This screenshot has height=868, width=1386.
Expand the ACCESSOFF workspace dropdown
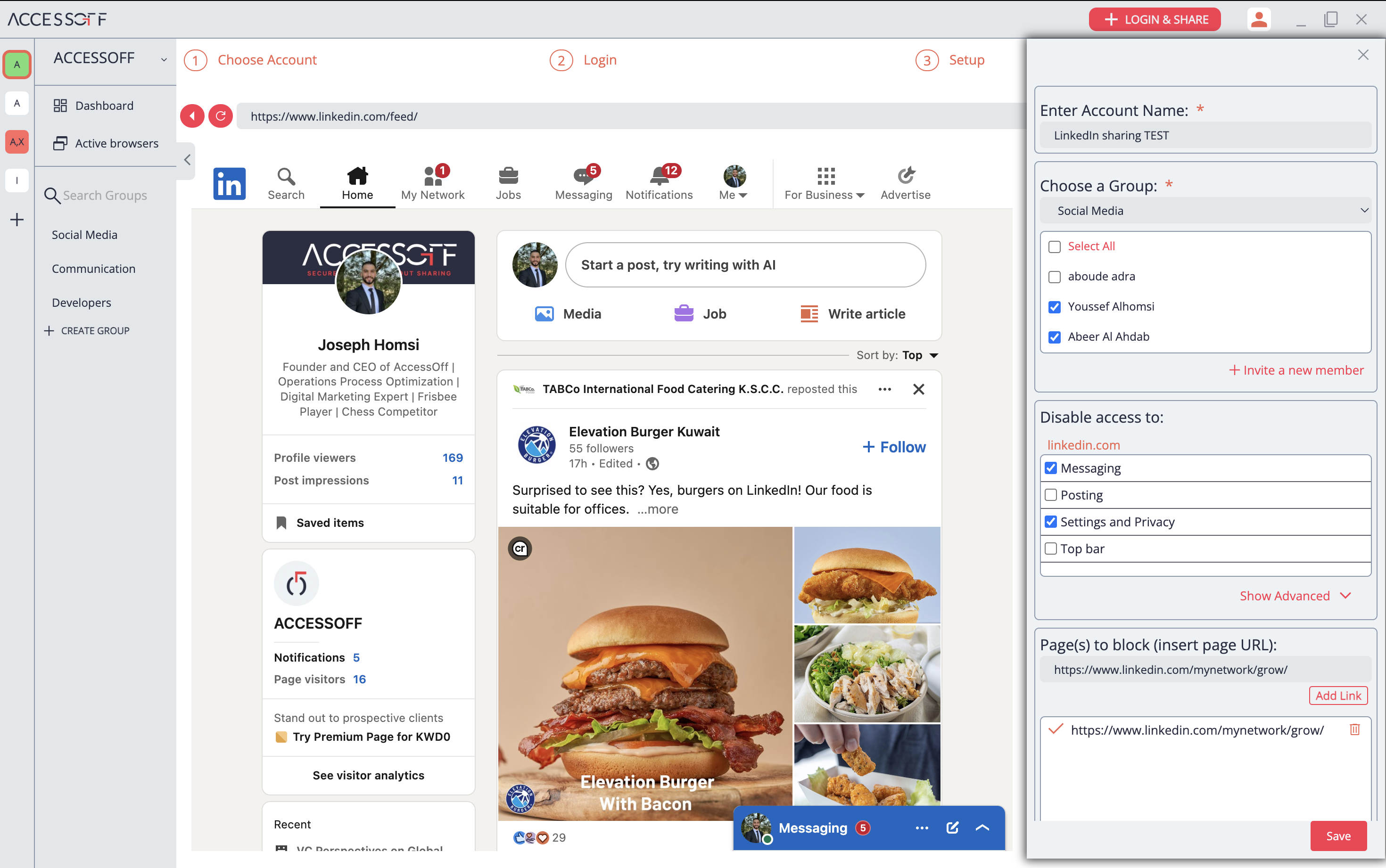(x=164, y=59)
